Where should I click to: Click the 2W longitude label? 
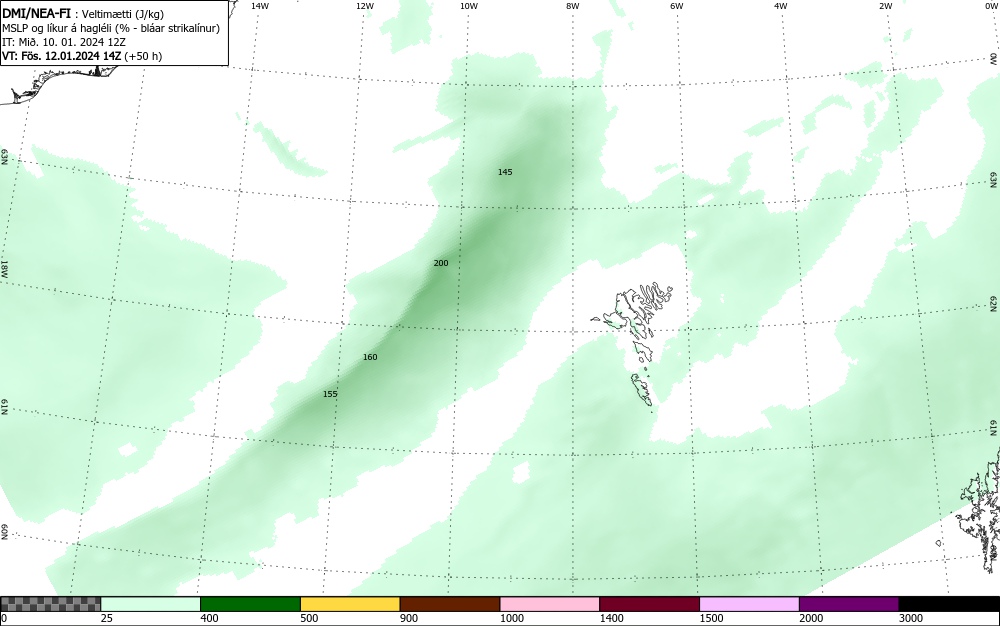coord(885,6)
